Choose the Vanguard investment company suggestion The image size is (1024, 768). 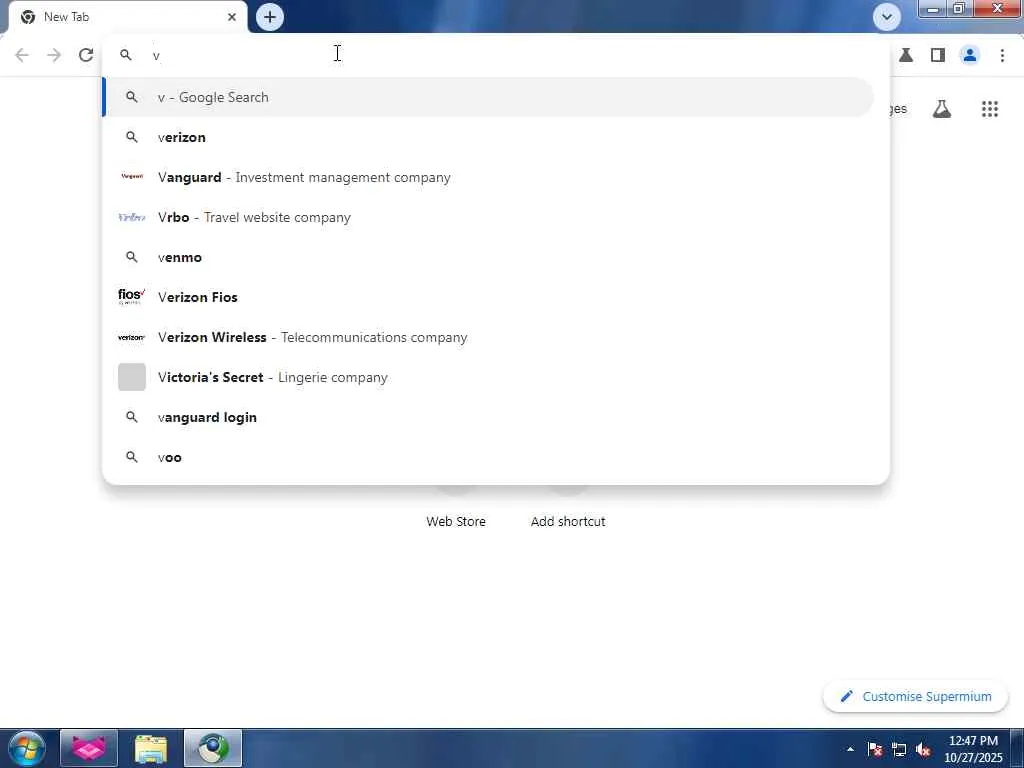(x=488, y=177)
